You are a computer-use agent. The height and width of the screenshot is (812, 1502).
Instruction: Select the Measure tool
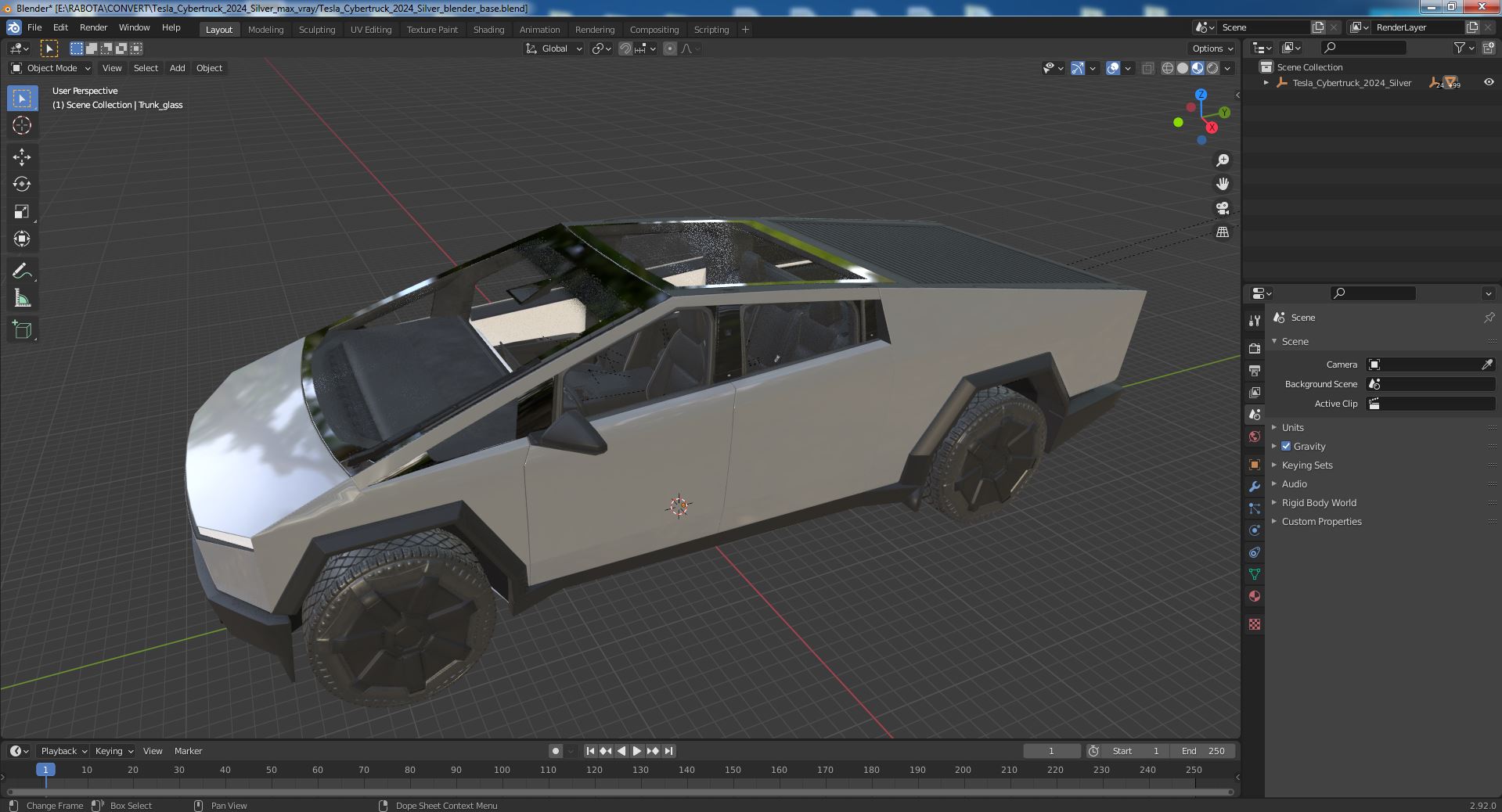[22, 298]
